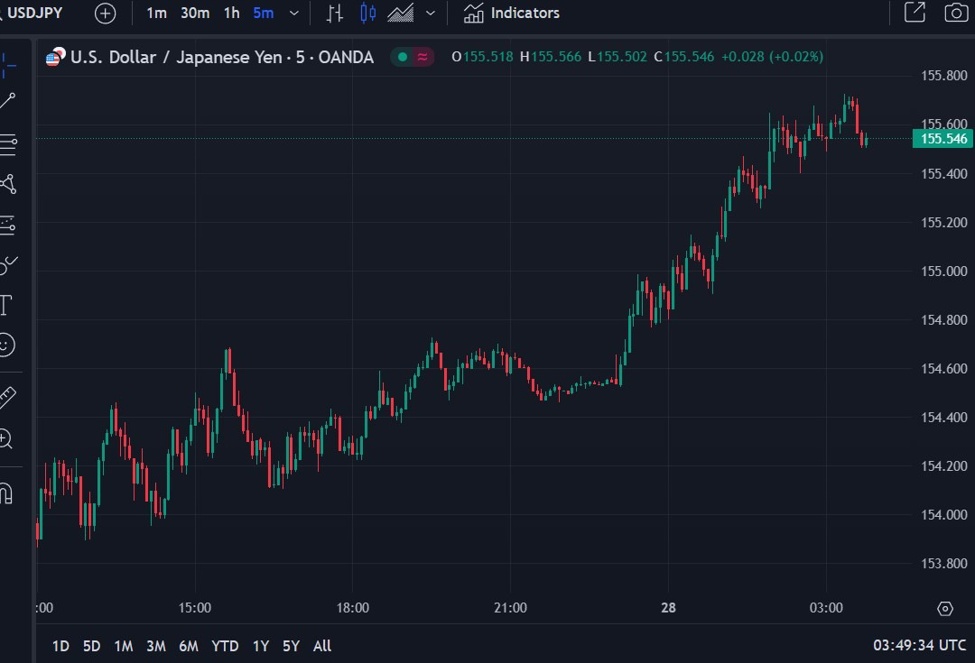The image size is (975, 663).
Task: Open the Fibonacci retracement tool
Action: pyautogui.click(x=8, y=145)
